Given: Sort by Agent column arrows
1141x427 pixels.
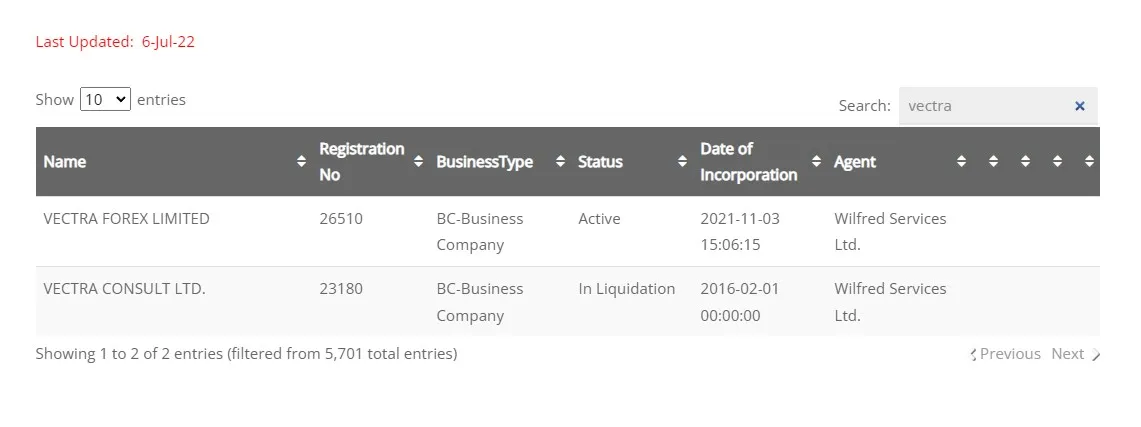Looking at the screenshot, I should coord(961,161).
